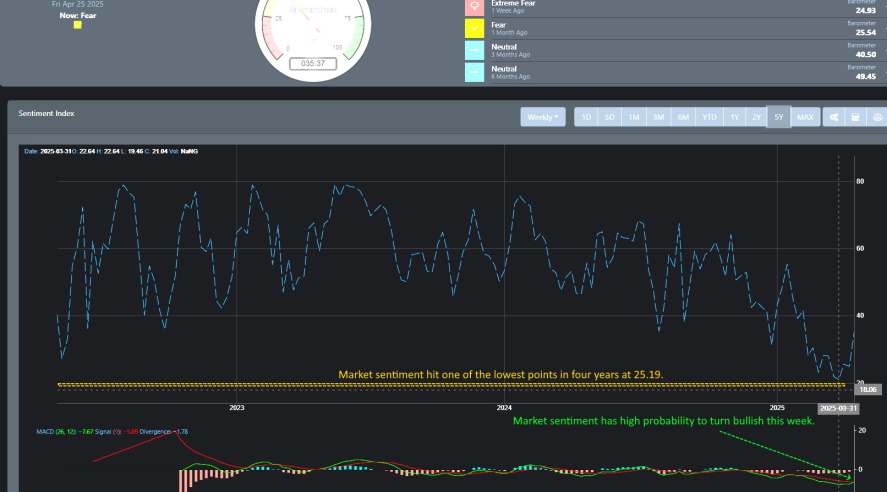This screenshot has height=492, width=887.
Task: Click the barometer value 24.93
Action: coord(866,10)
